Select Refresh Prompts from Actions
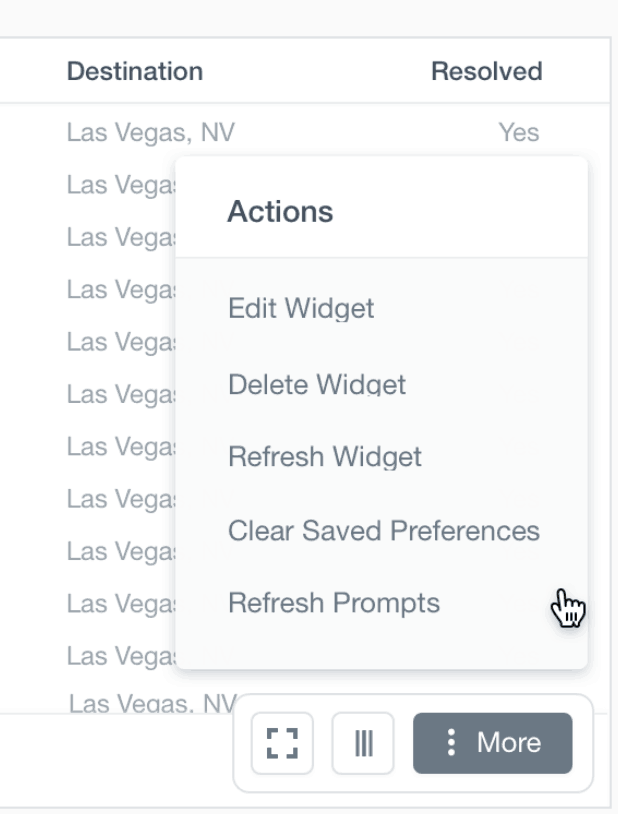 tap(334, 603)
